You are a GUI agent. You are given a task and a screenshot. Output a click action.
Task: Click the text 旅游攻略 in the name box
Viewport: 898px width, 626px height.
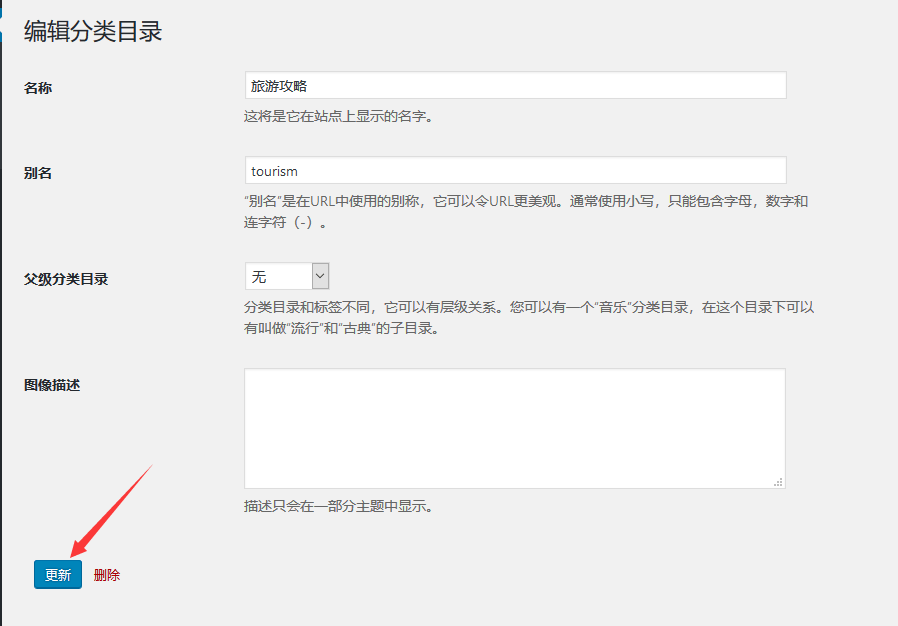coord(279,86)
